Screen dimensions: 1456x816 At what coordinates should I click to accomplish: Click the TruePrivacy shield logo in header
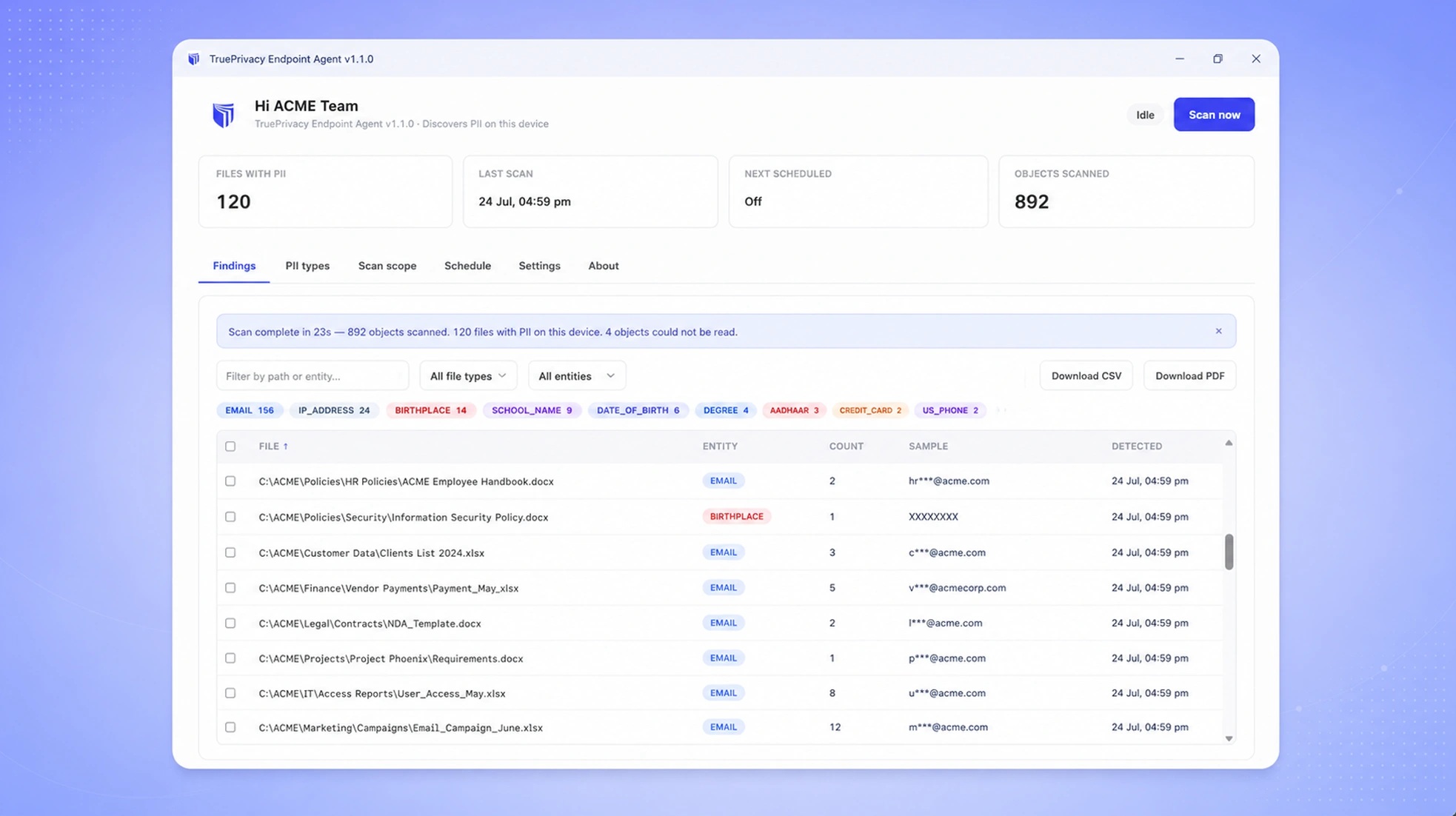coord(223,115)
